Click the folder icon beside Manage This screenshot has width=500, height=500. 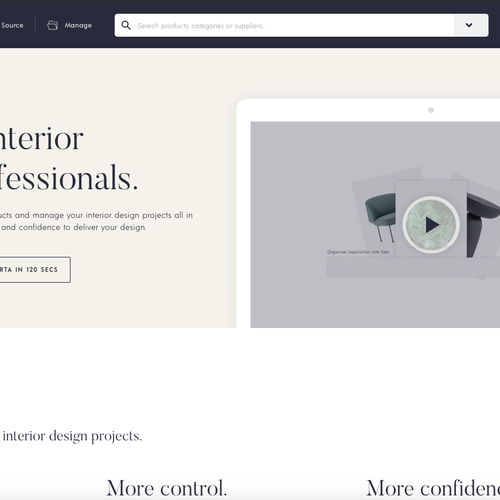[x=52, y=25]
